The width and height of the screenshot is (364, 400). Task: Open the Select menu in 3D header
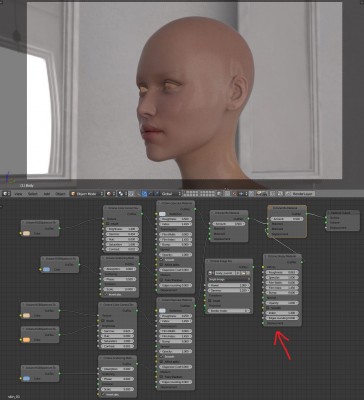[x=33, y=194]
